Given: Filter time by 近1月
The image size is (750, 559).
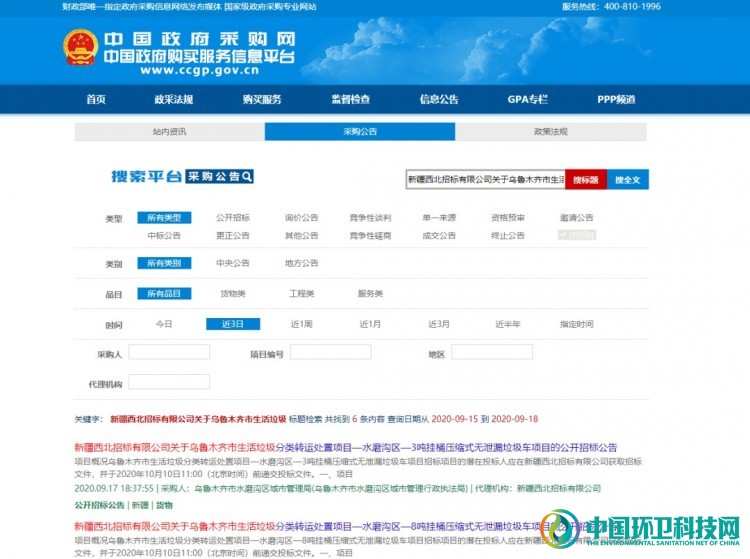Looking at the screenshot, I should [370, 324].
